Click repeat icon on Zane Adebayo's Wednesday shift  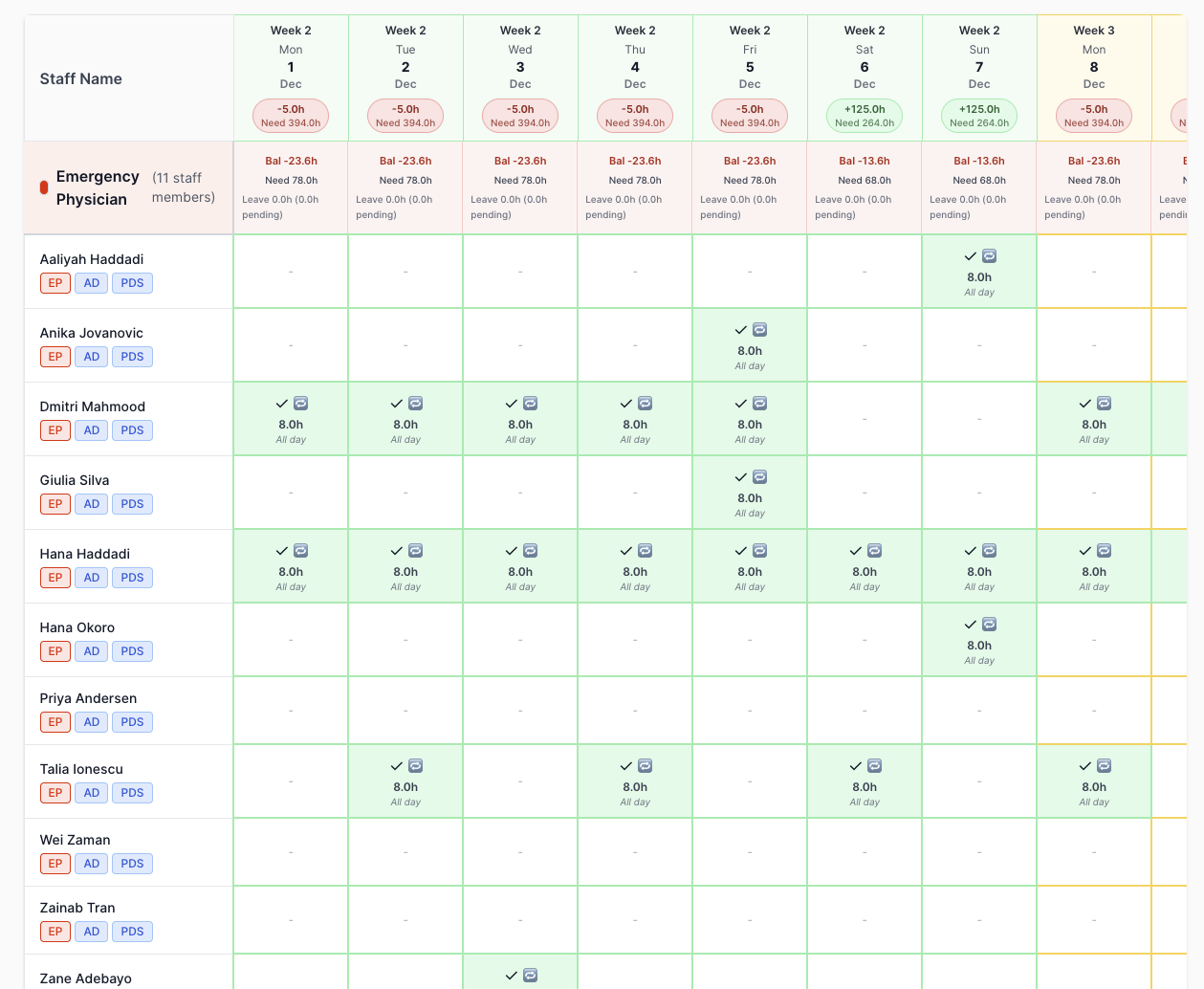click(530, 976)
